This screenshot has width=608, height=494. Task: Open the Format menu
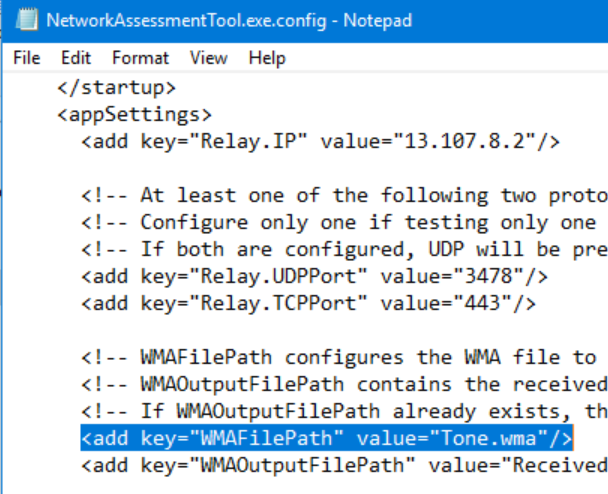[x=139, y=58]
